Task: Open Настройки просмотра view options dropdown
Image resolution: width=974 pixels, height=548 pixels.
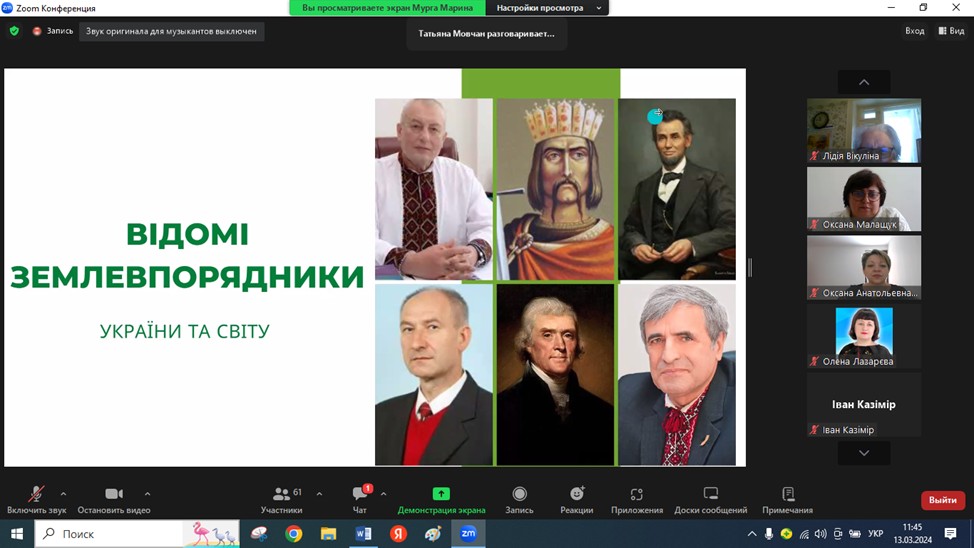Action: 547,7
